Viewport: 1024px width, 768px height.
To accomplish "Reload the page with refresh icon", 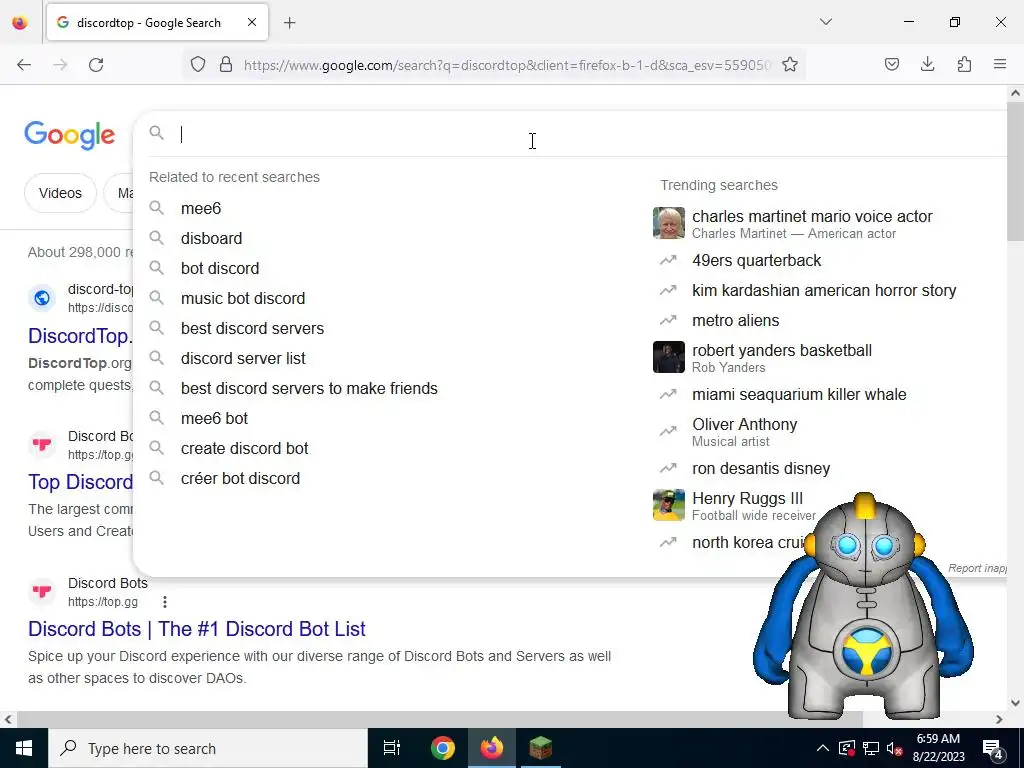I will (96, 65).
